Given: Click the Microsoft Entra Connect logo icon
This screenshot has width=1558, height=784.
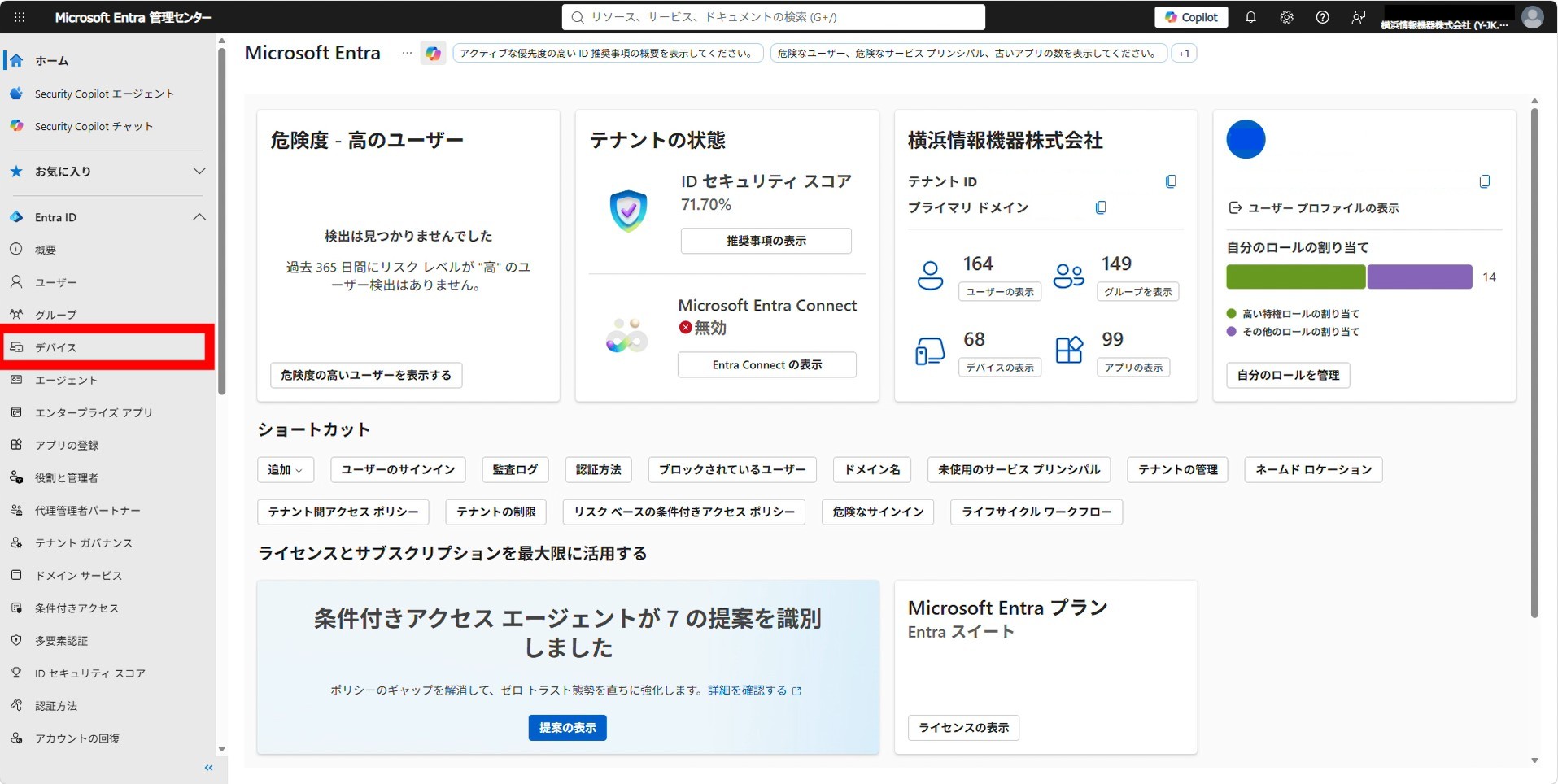Looking at the screenshot, I should 627,335.
